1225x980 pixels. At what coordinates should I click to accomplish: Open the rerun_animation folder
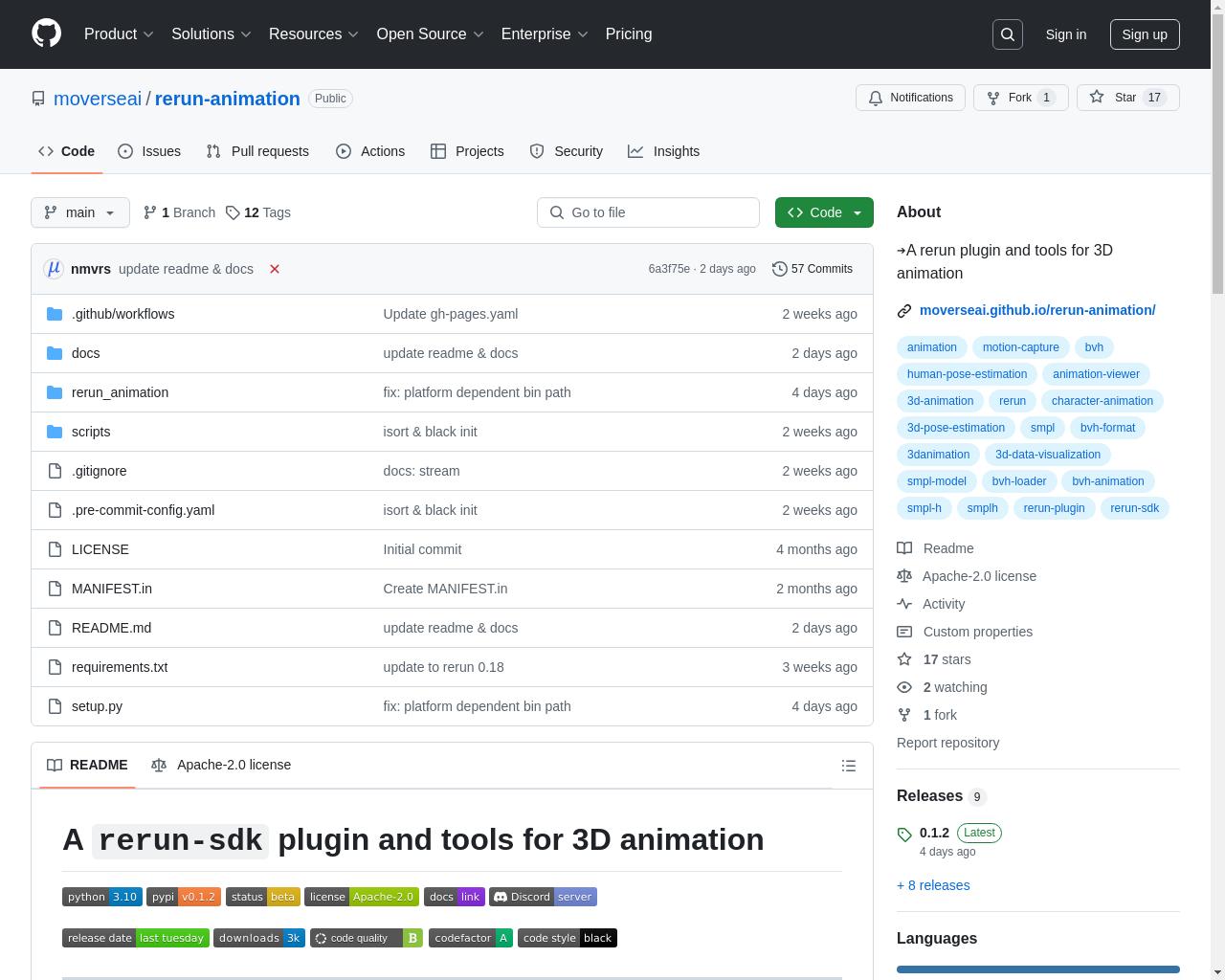[120, 392]
